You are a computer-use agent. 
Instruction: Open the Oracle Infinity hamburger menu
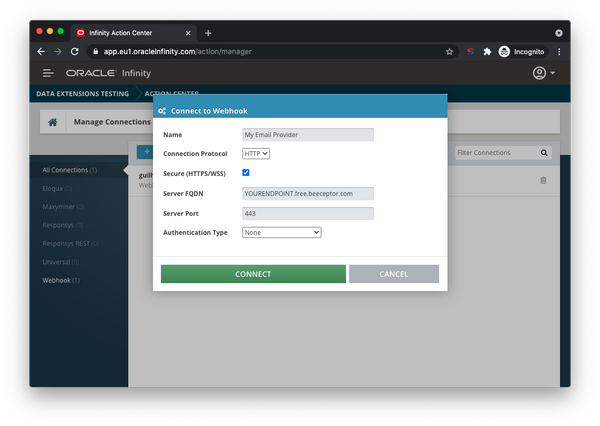[48, 73]
